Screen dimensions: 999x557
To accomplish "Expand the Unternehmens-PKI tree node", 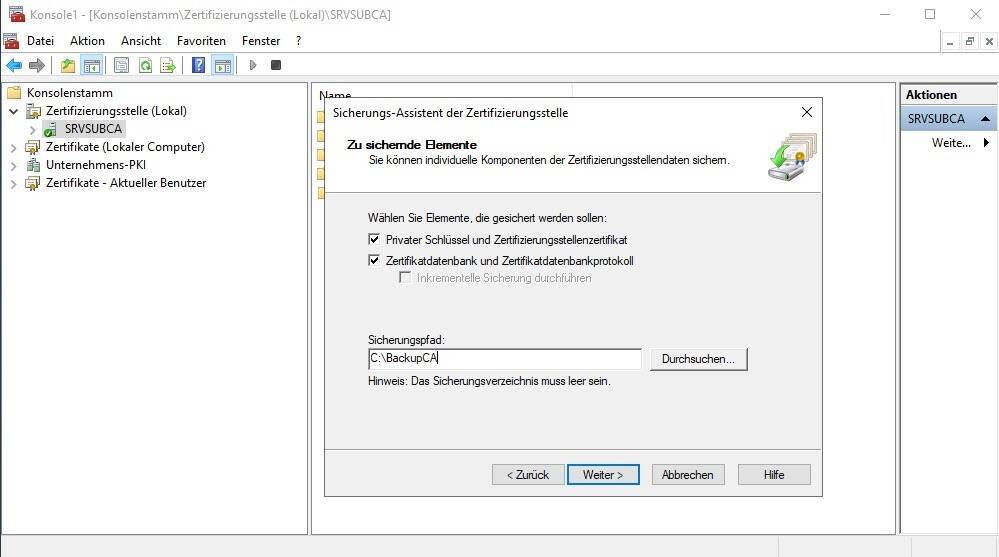I will point(13,165).
